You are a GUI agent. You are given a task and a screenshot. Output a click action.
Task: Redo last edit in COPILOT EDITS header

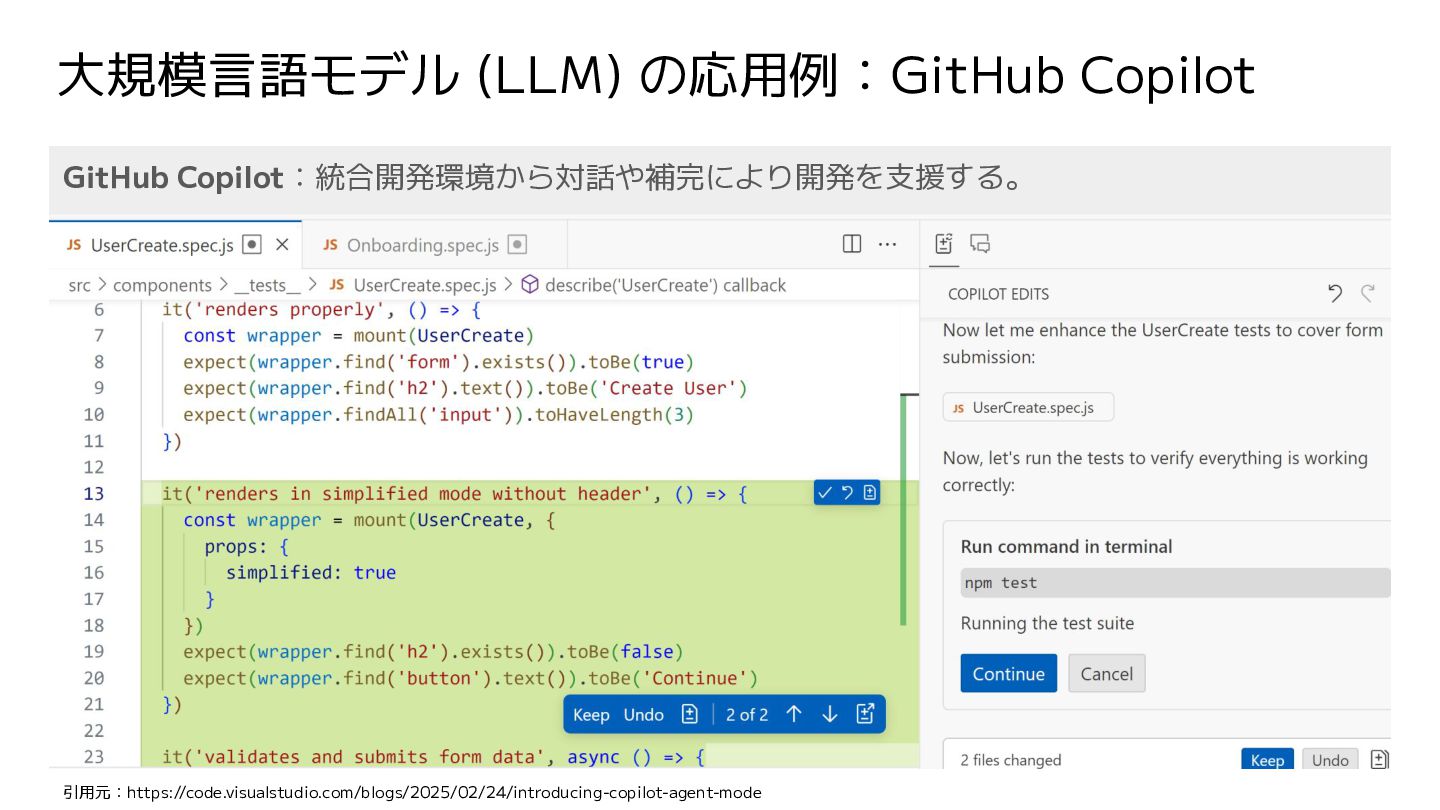[x=1368, y=293]
